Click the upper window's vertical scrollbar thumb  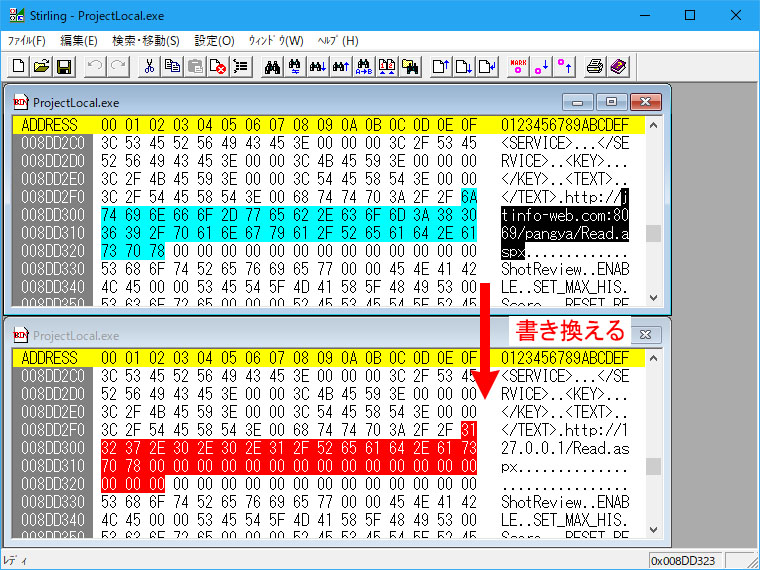tap(653, 233)
